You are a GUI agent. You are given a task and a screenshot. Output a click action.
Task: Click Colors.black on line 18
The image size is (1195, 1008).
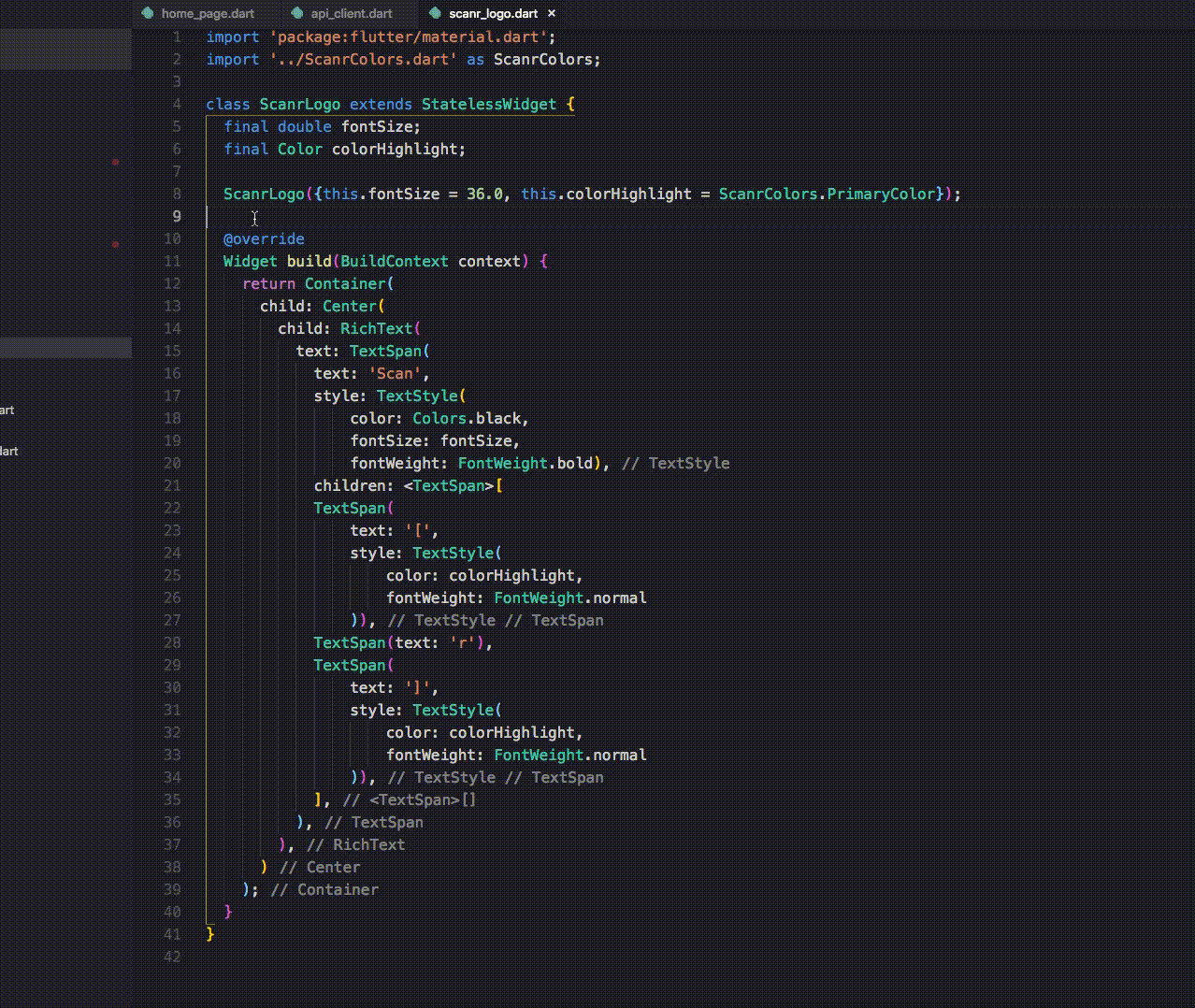467,418
